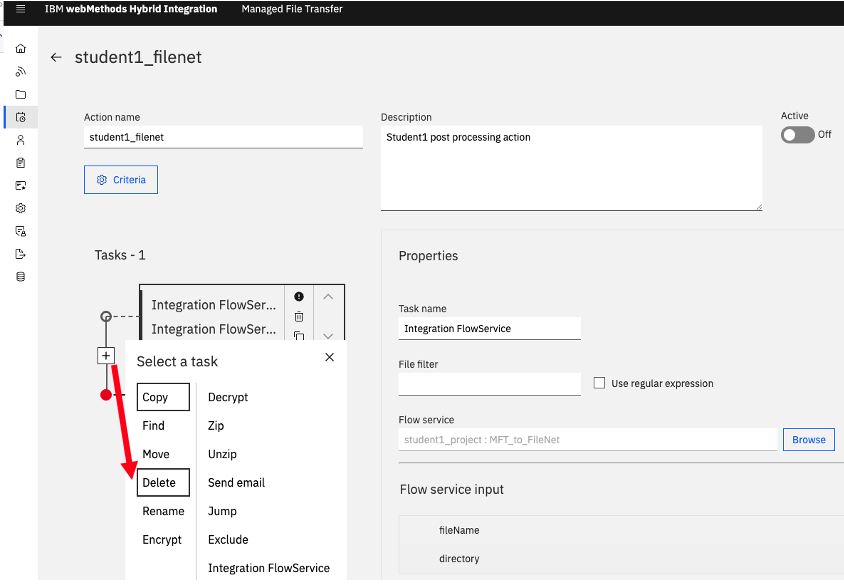Check Use regular expression checkbox

(599, 383)
